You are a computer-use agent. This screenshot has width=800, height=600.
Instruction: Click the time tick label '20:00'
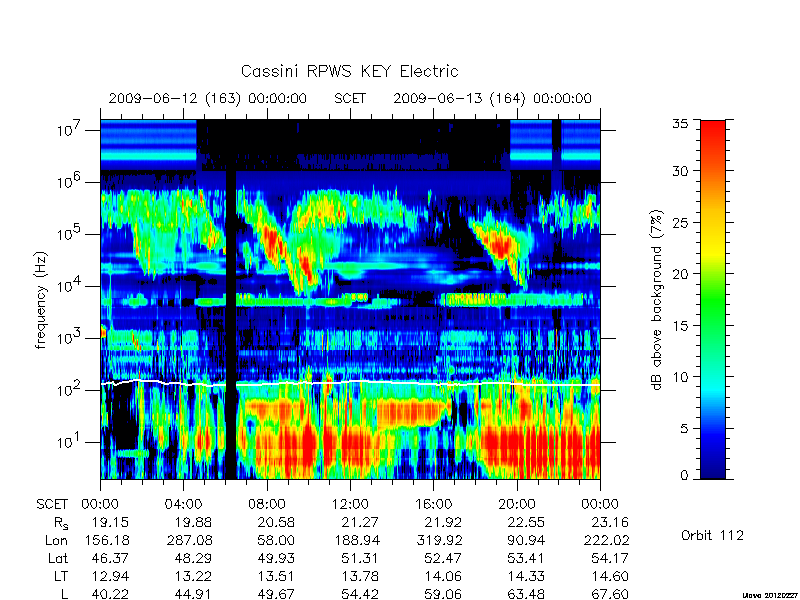(x=517, y=505)
